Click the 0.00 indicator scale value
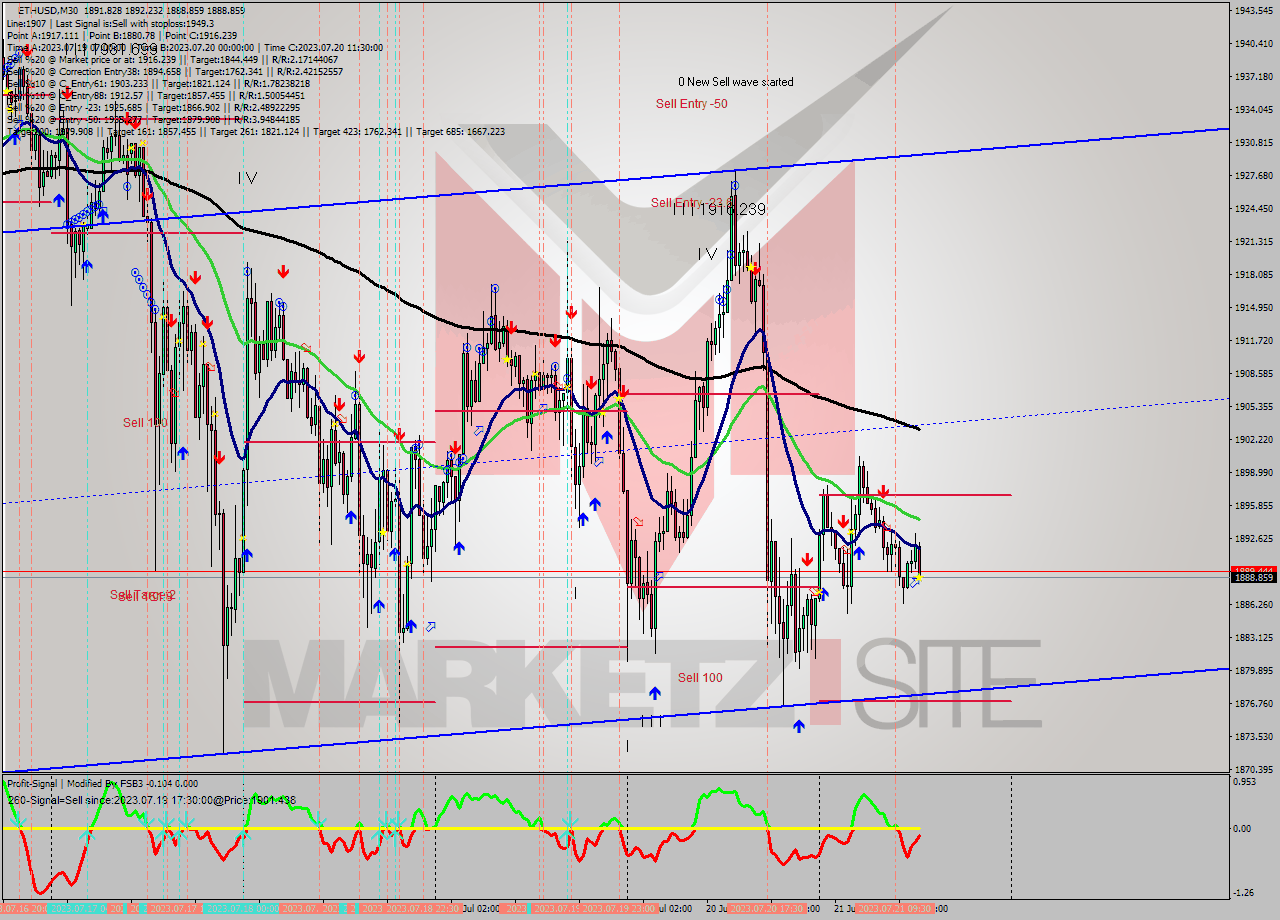 [1244, 828]
